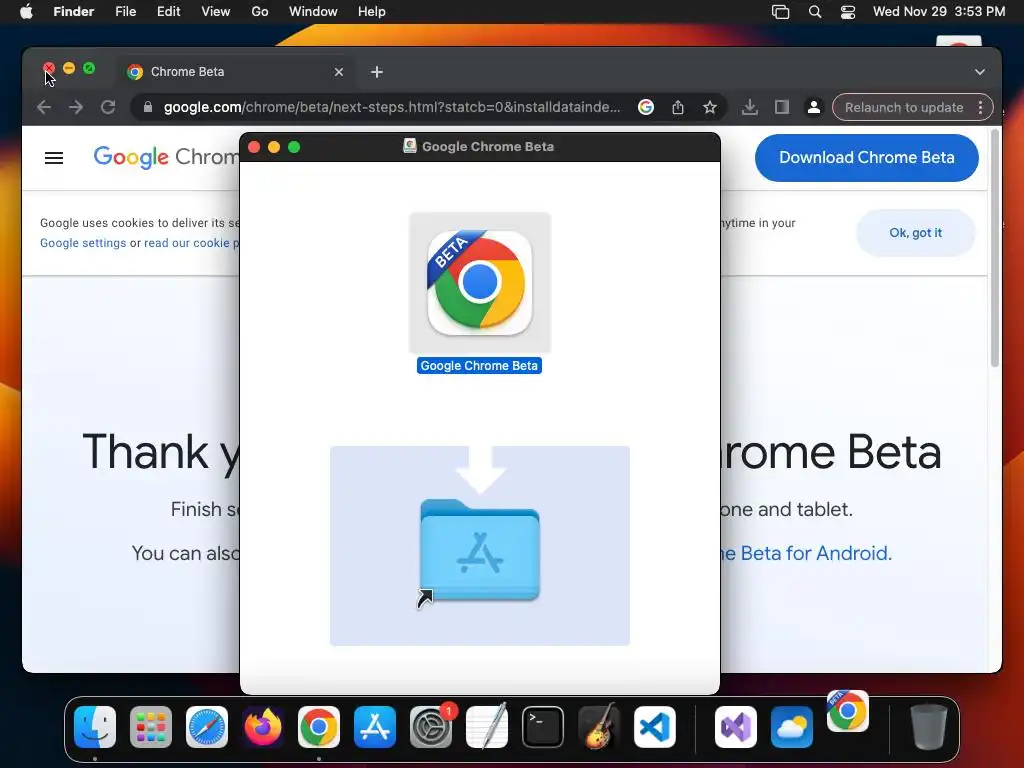The height and width of the screenshot is (768, 1024).
Task: Open Chrome three-dot menu
Action: [980, 107]
